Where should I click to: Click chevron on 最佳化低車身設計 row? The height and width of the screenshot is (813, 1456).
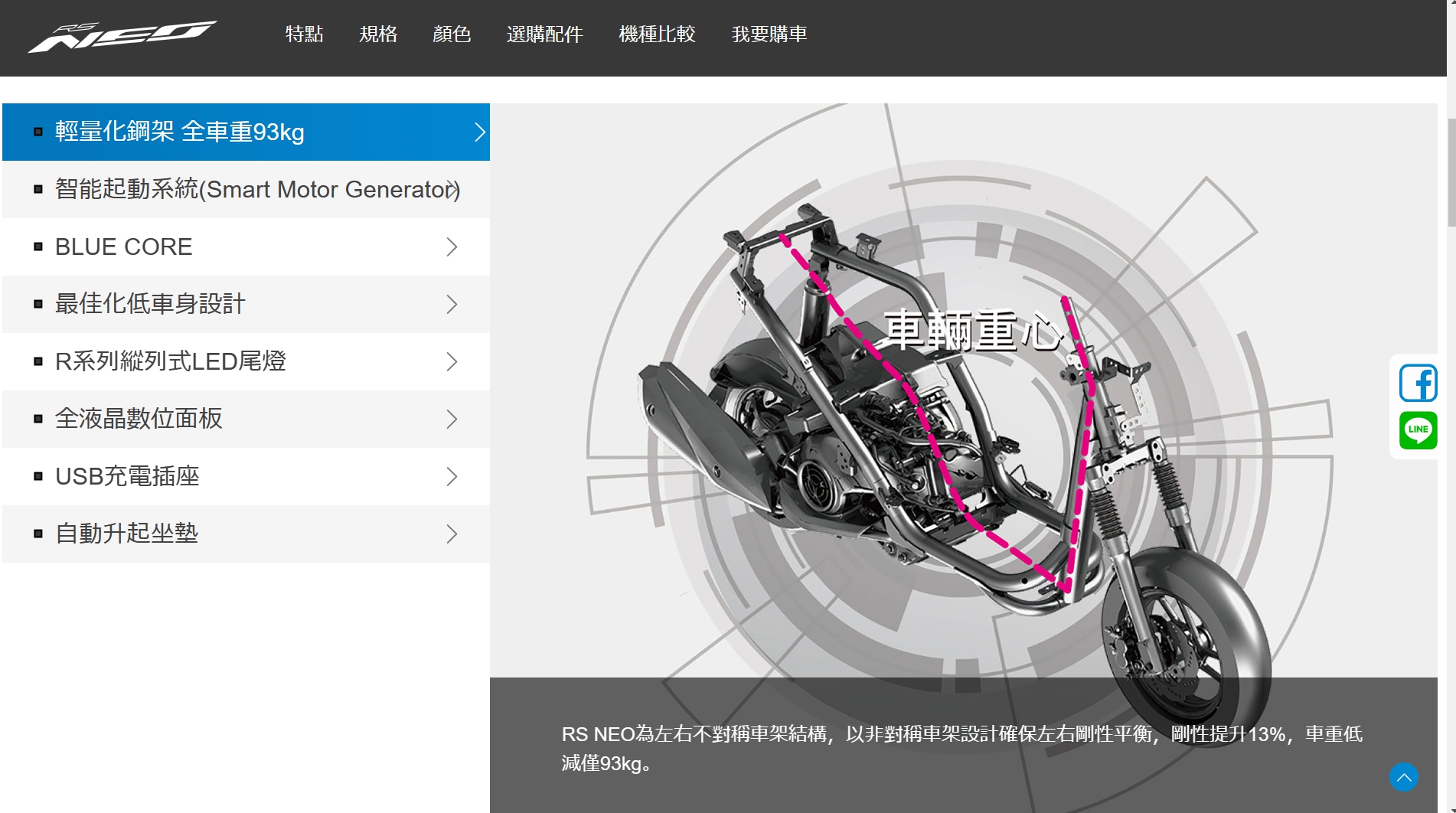point(452,304)
